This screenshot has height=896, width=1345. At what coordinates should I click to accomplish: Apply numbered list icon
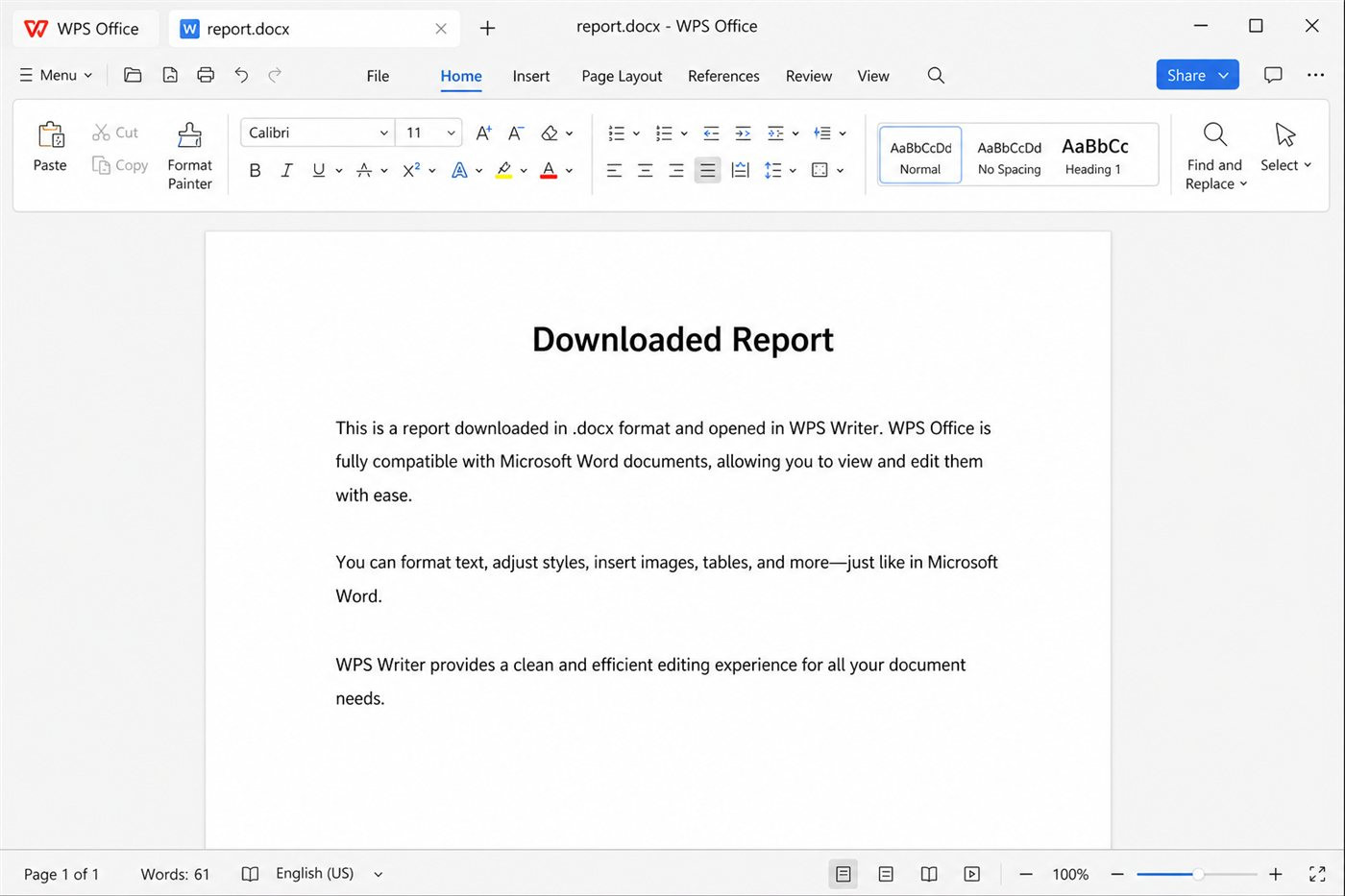664,133
